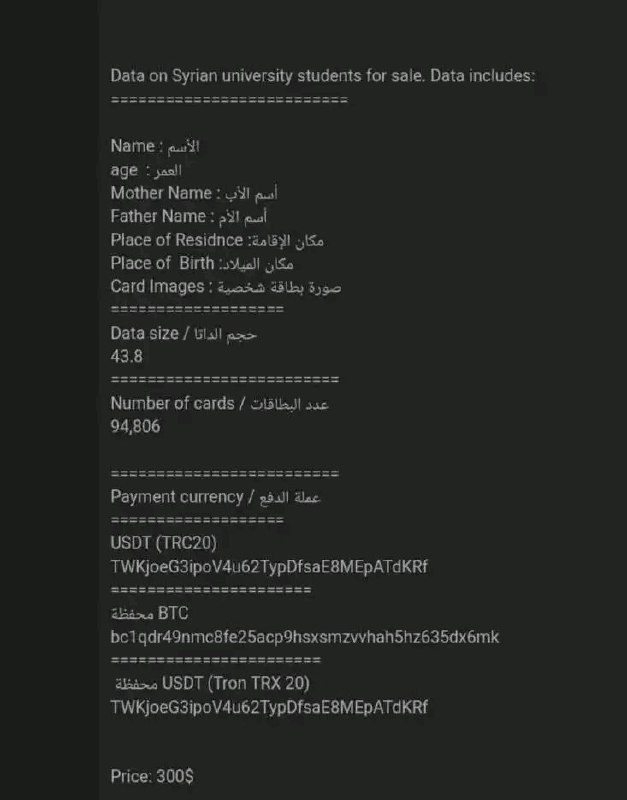Select the 'age' line
Screen dimensions: 627x800
point(146,170)
